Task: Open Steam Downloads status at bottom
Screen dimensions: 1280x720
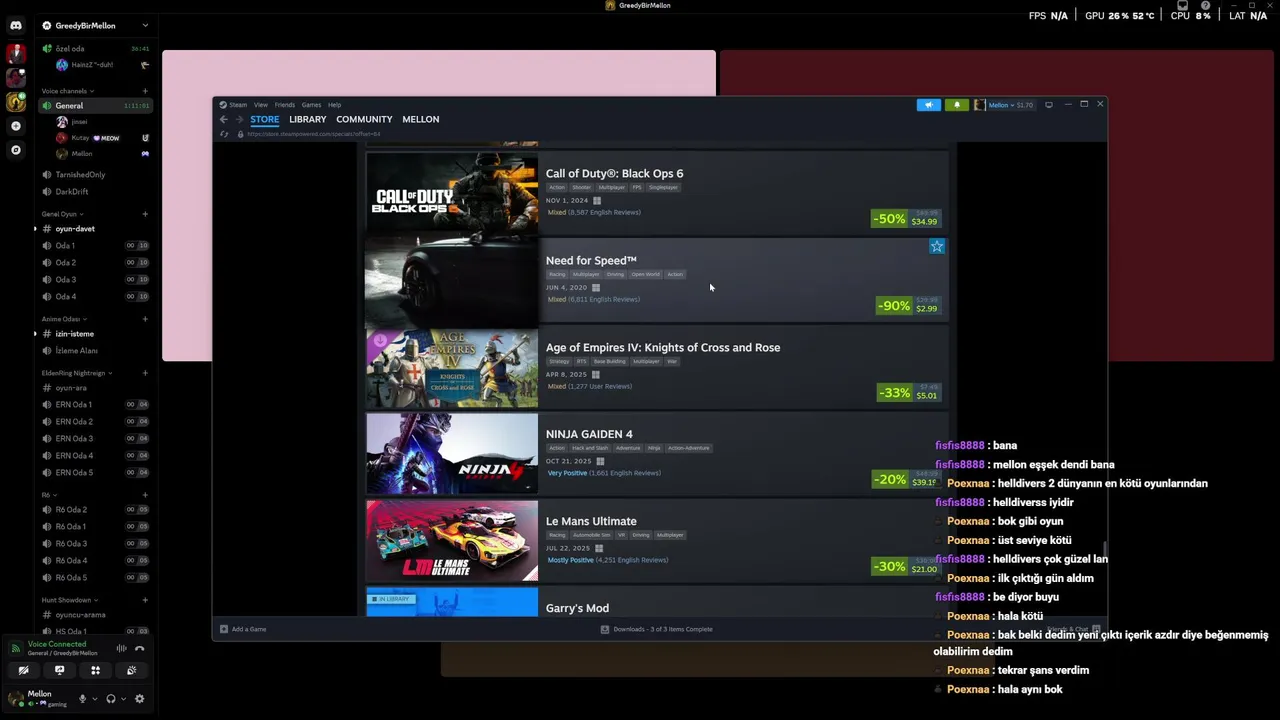Action: tap(657, 629)
